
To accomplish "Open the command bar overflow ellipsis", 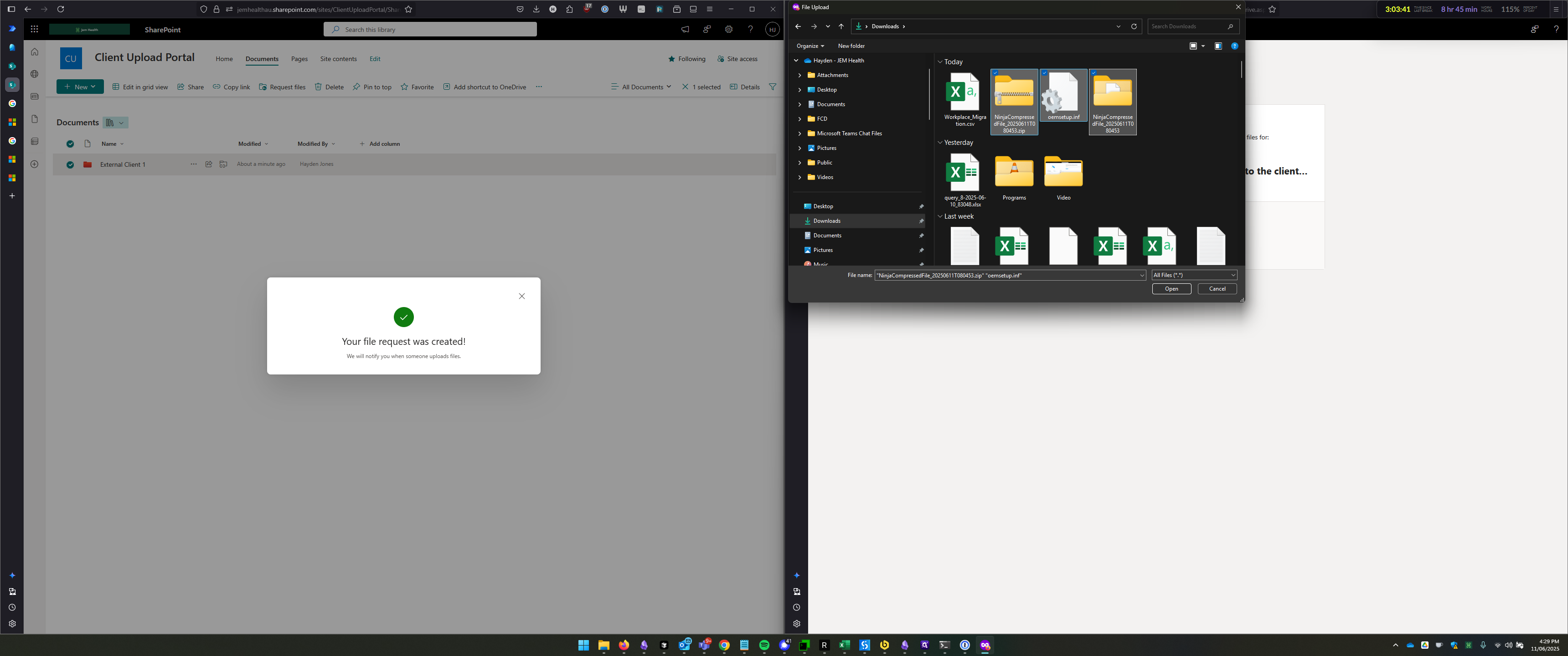I will point(539,87).
